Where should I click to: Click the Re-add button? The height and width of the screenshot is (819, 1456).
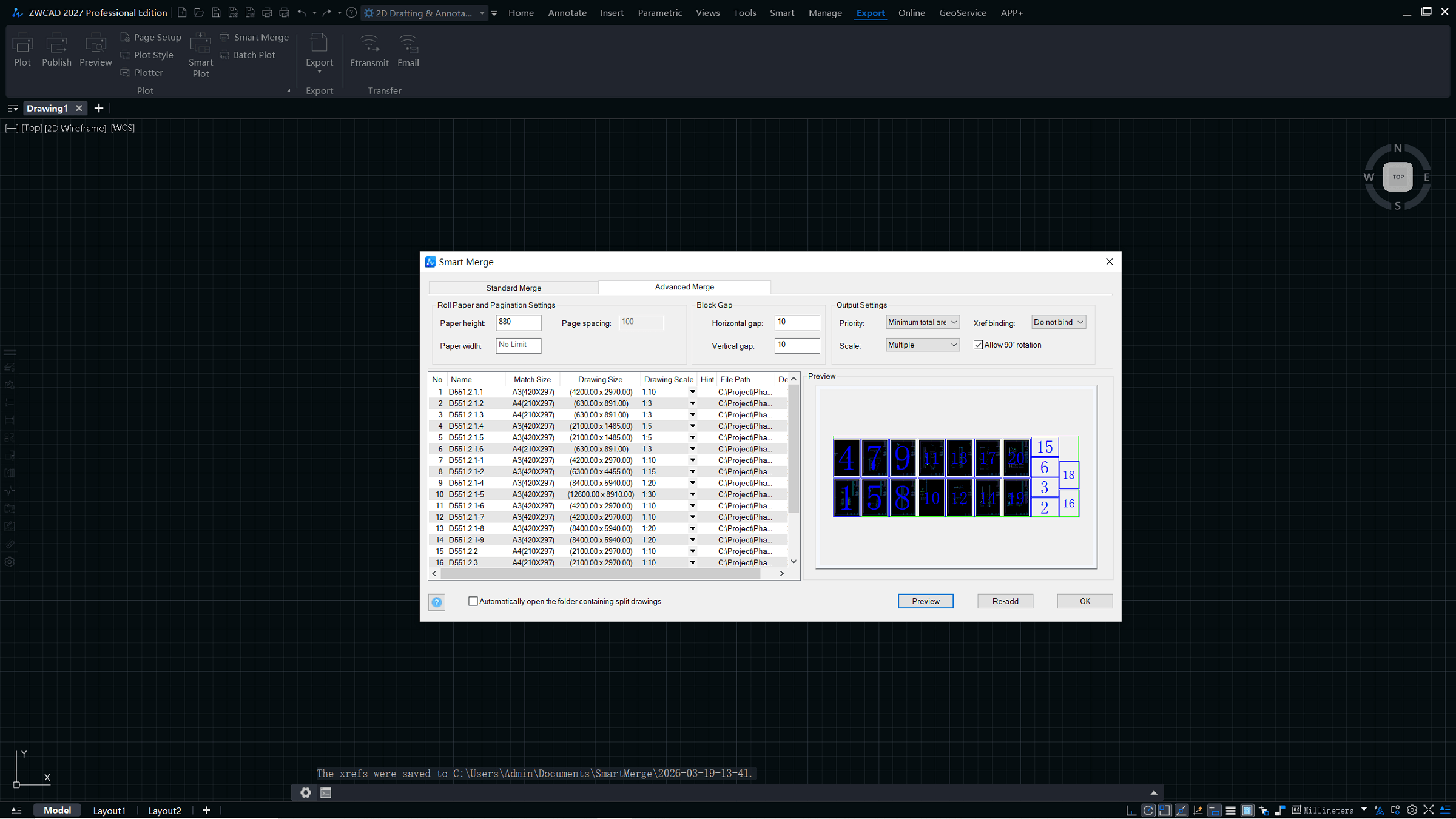click(x=1005, y=601)
